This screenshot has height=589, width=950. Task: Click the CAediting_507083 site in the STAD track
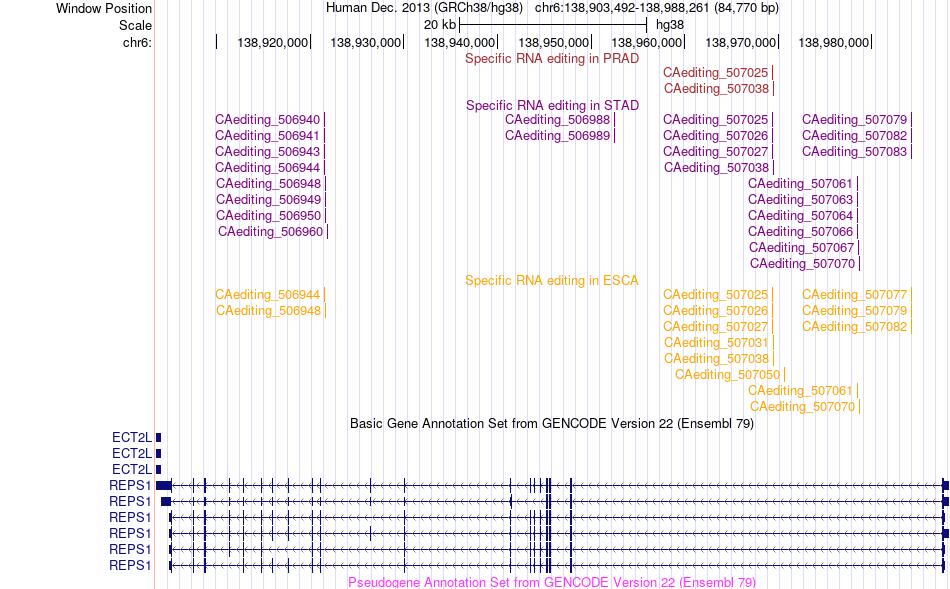point(854,152)
